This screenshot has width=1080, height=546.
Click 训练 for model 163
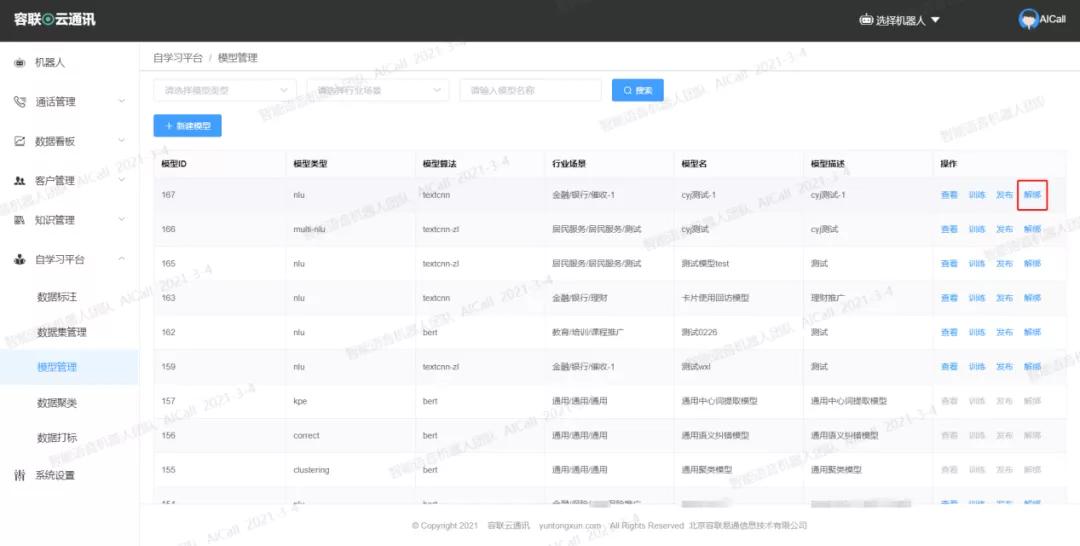977,298
